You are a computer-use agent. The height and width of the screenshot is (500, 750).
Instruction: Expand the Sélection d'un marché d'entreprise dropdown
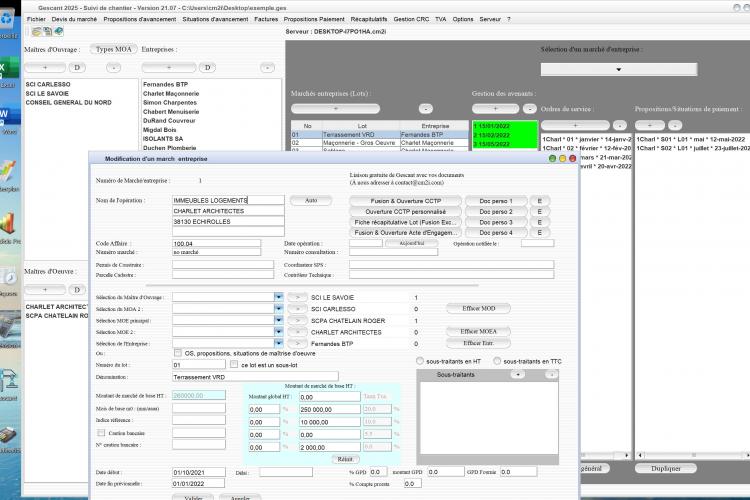click(x=618, y=69)
